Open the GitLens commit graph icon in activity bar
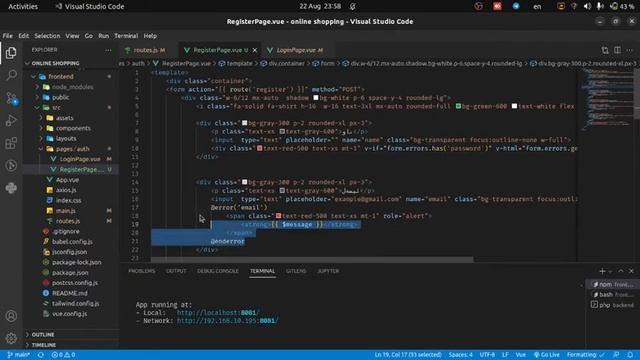Screen dimensions: 640x360 pyautogui.click(x=11, y=165)
